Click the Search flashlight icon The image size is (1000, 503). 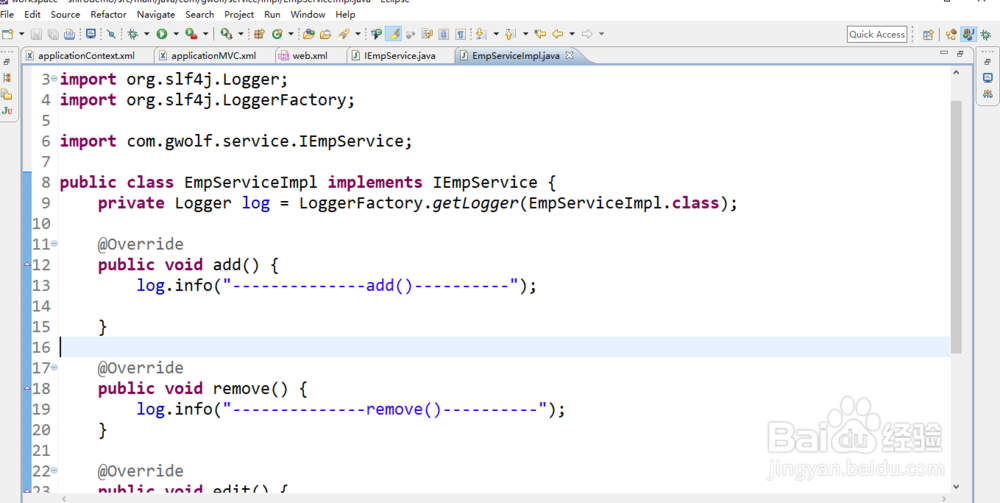click(344, 34)
